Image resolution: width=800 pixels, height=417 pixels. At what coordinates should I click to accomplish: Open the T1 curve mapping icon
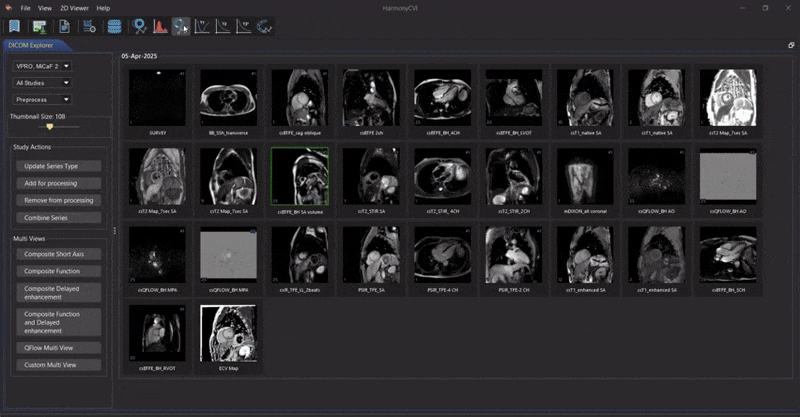click(x=203, y=27)
